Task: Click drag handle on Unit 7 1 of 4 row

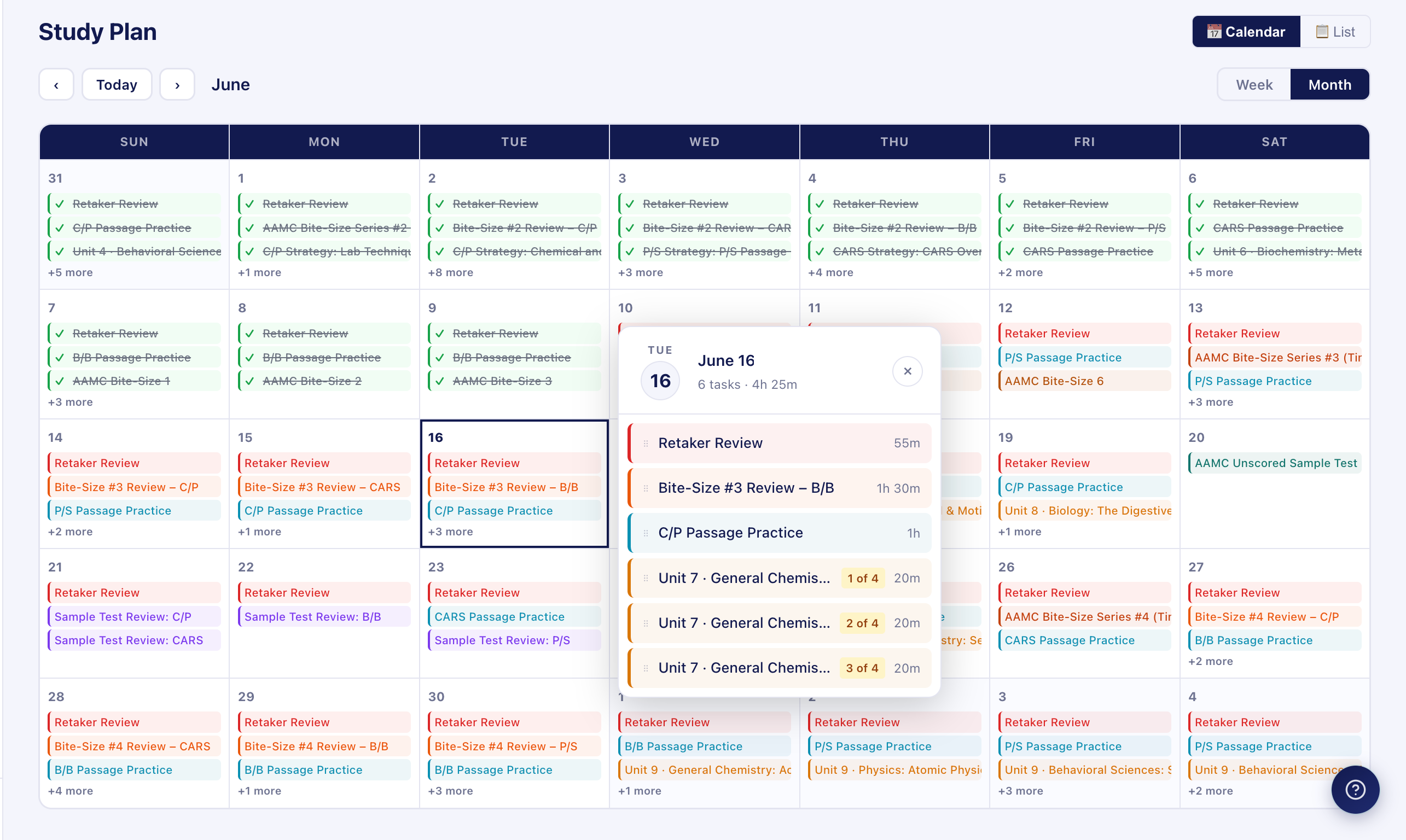Action: [x=646, y=578]
